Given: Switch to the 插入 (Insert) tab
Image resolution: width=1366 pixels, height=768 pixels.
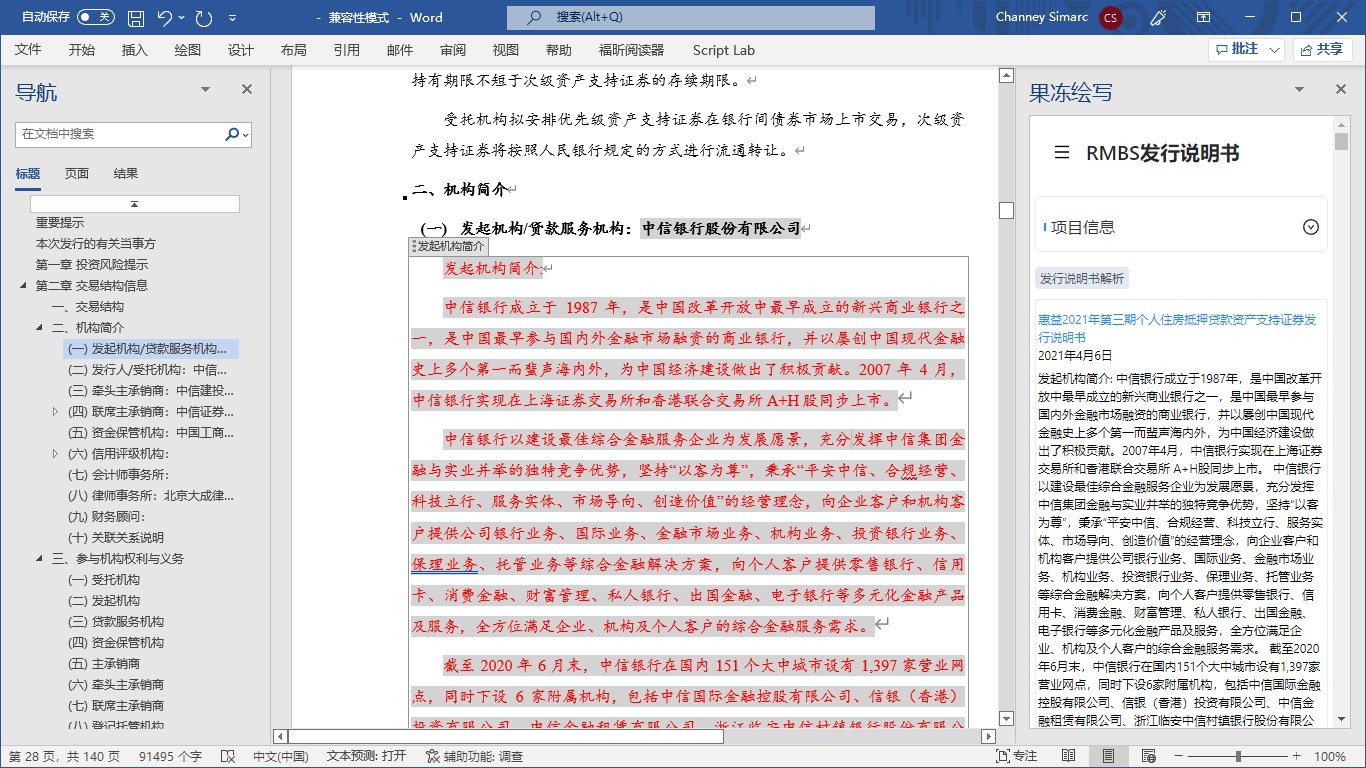Looking at the screenshot, I should coord(134,50).
